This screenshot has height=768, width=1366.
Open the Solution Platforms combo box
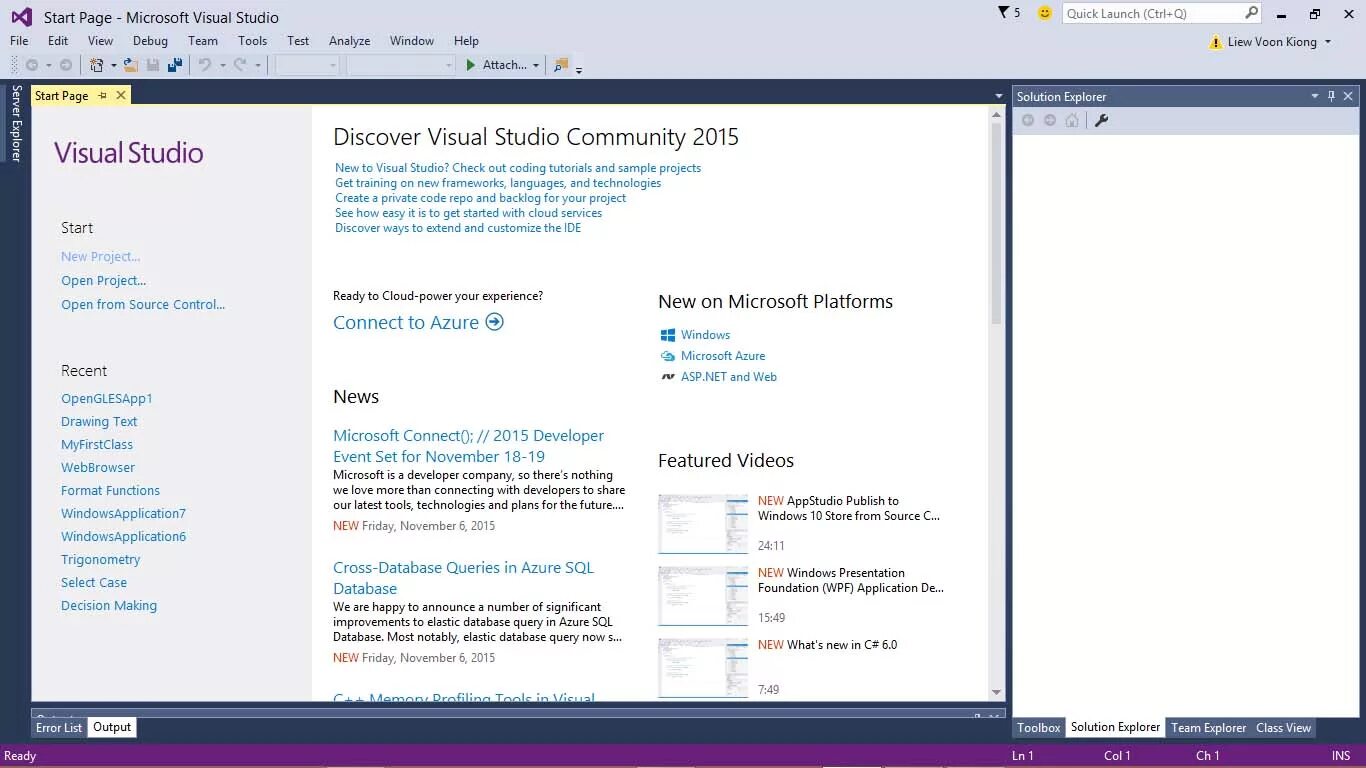pyautogui.click(x=401, y=65)
